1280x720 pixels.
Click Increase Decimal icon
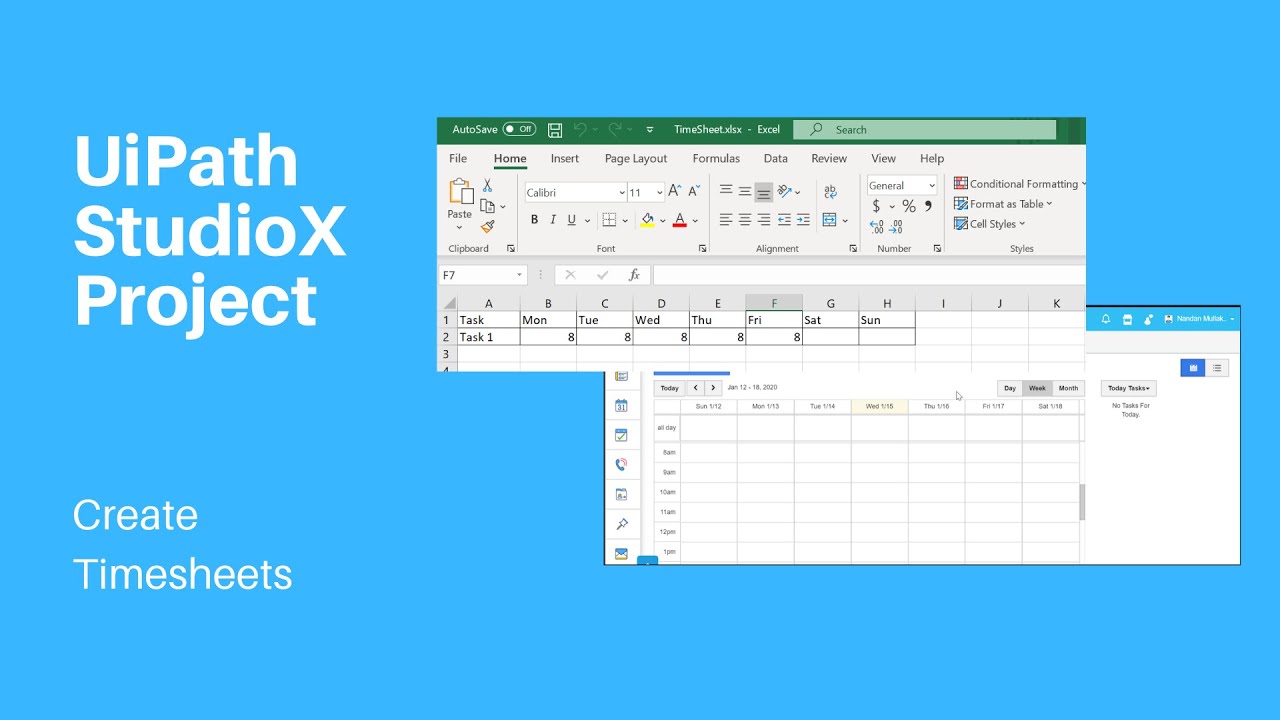876,227
